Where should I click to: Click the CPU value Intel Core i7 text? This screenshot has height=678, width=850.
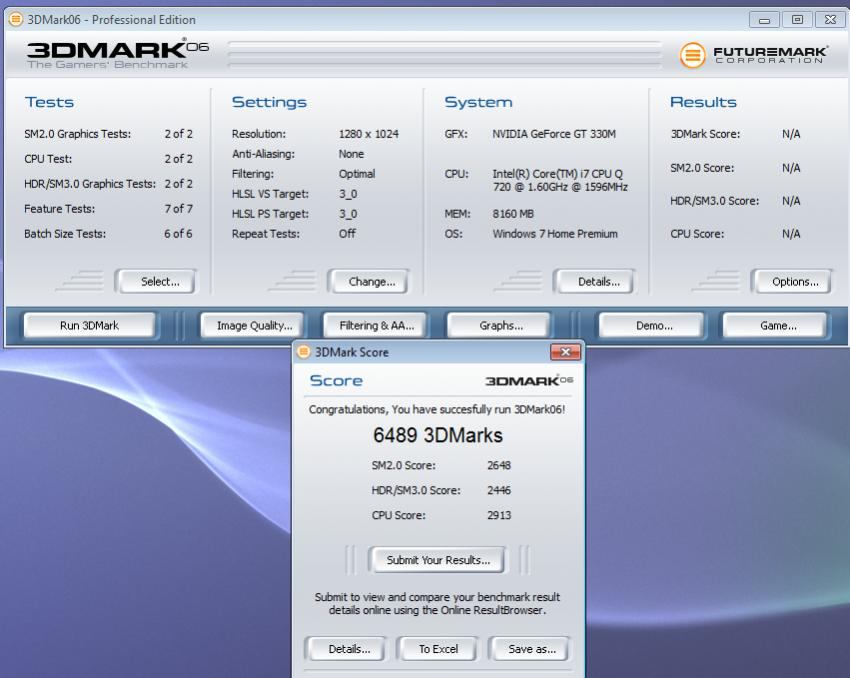coord(560,180)
